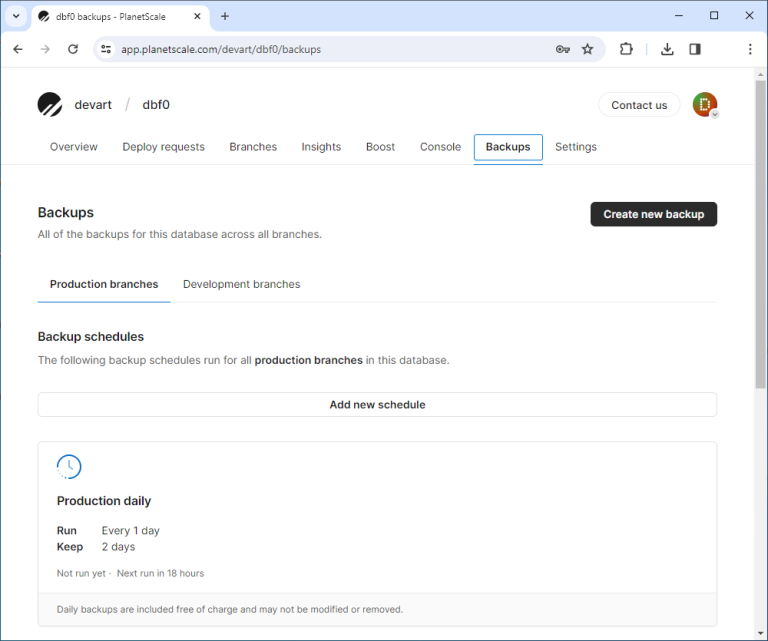View site information icon in address bar

107,49
